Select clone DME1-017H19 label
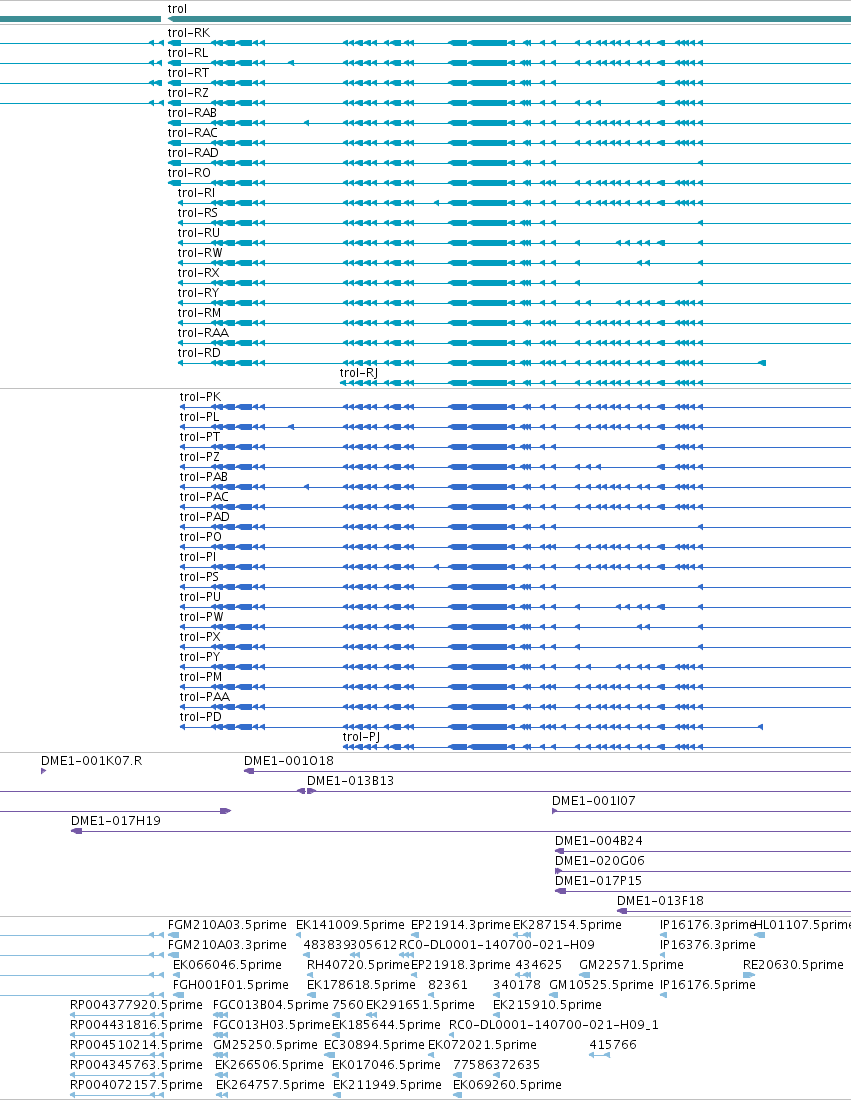Screen dimensions: 851x1100 [x=116, y=821]
